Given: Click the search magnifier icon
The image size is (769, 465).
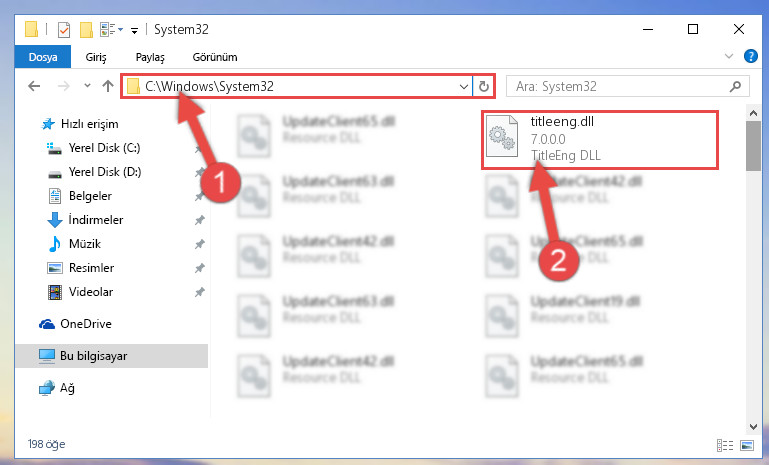Looking at the screenshot, I should (735, 87).
